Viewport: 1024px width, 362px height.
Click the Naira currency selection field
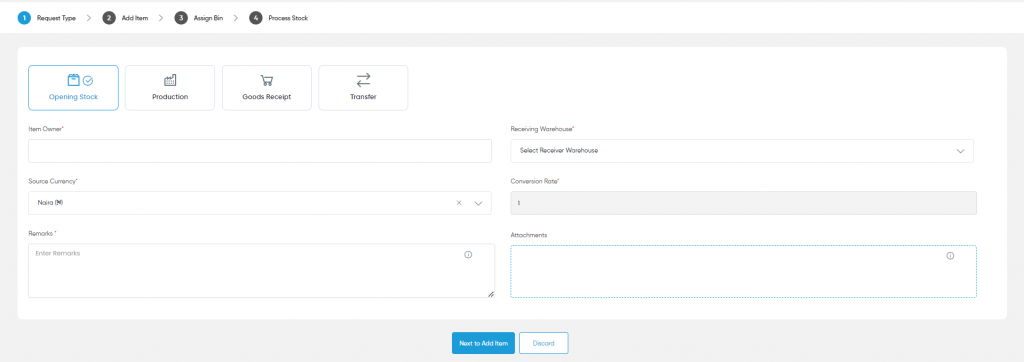point(260,203)
